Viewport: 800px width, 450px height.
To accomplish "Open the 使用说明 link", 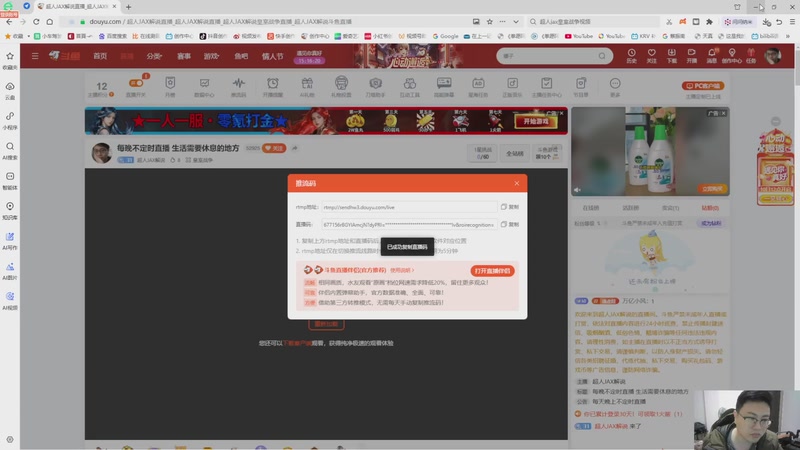I will click(x=402, y=270).
